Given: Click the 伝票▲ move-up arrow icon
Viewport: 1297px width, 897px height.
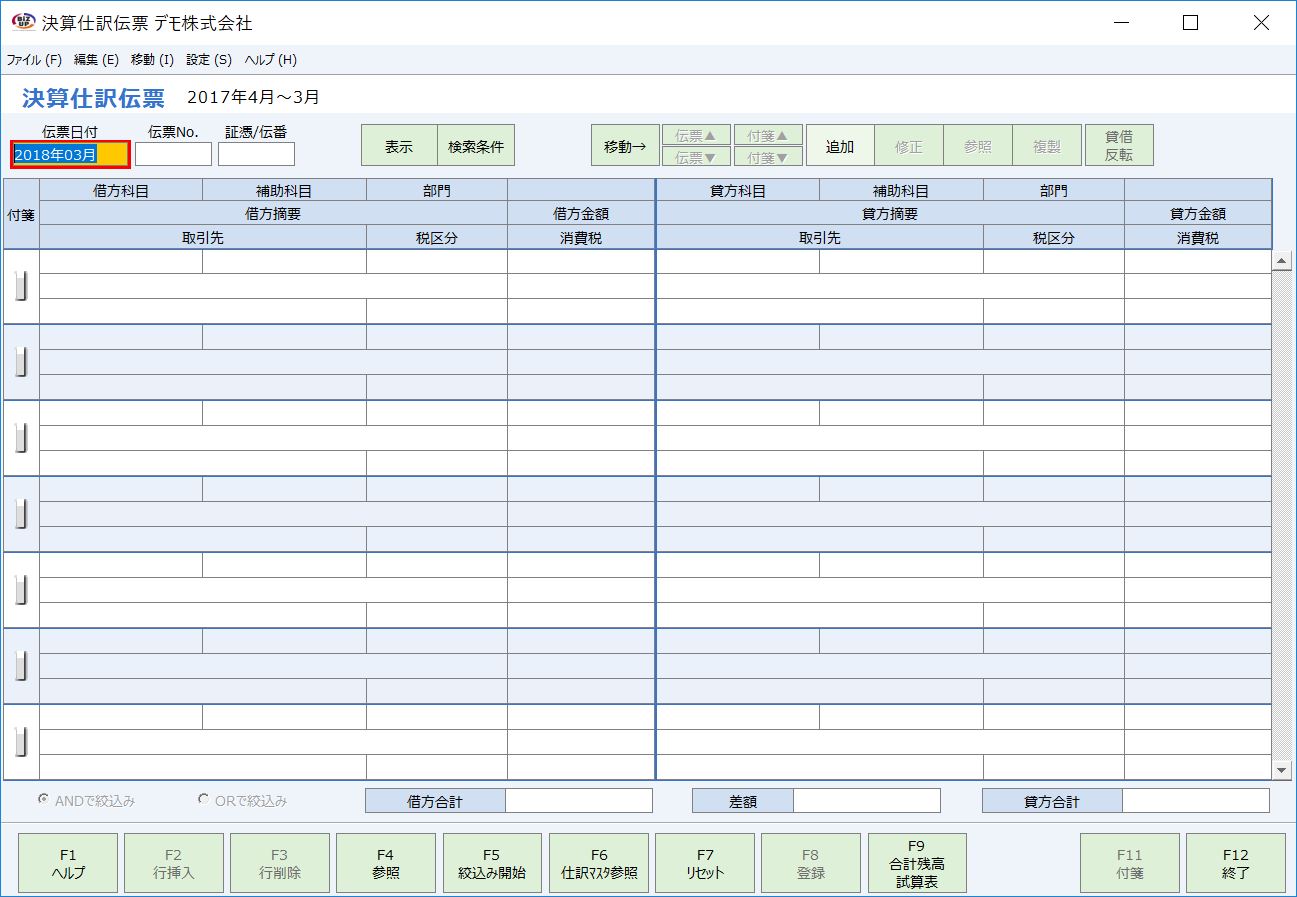Looking at the screenshot, I should tap(695, 135).
